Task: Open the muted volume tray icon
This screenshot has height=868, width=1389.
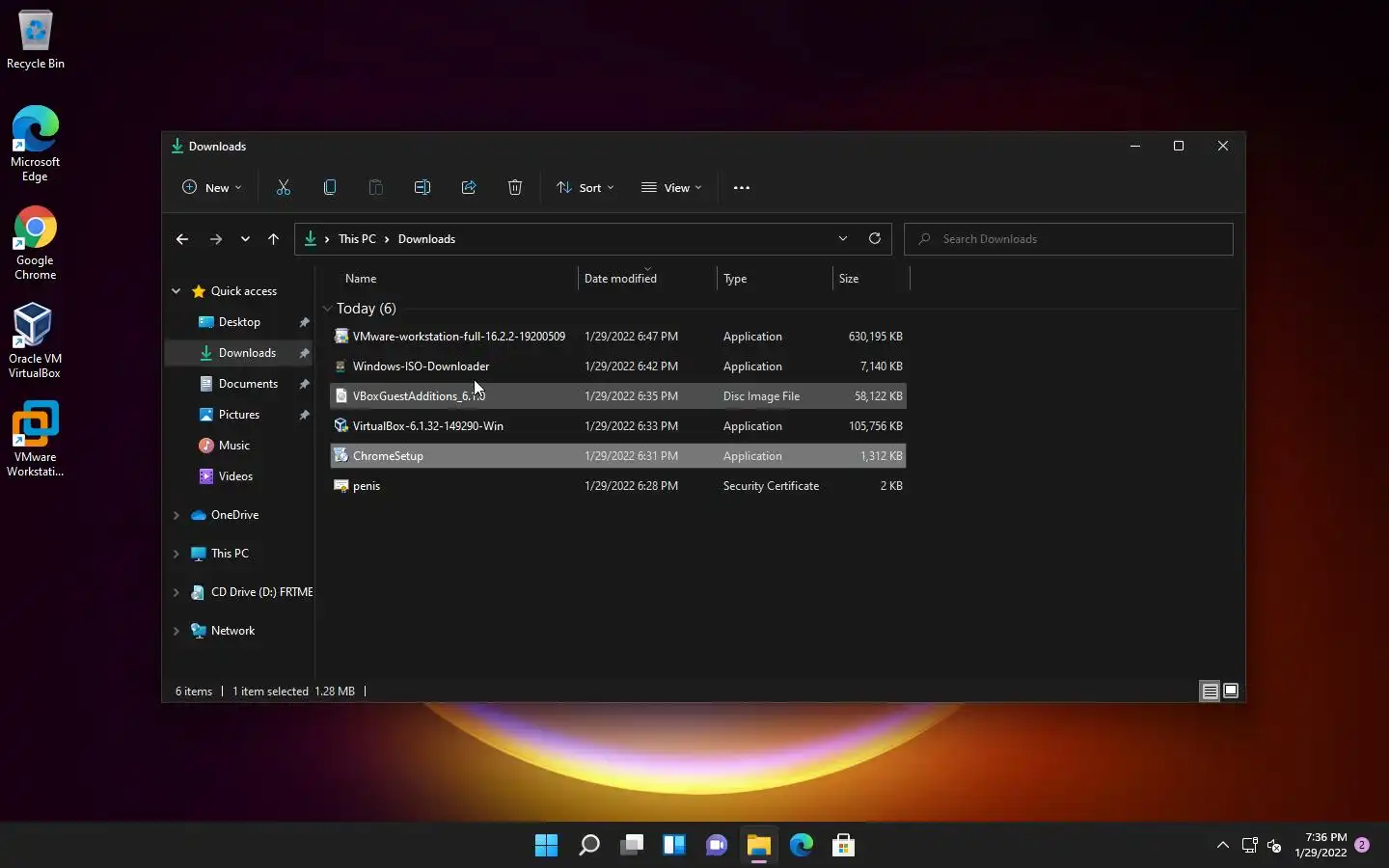Action: (1274, 846)
